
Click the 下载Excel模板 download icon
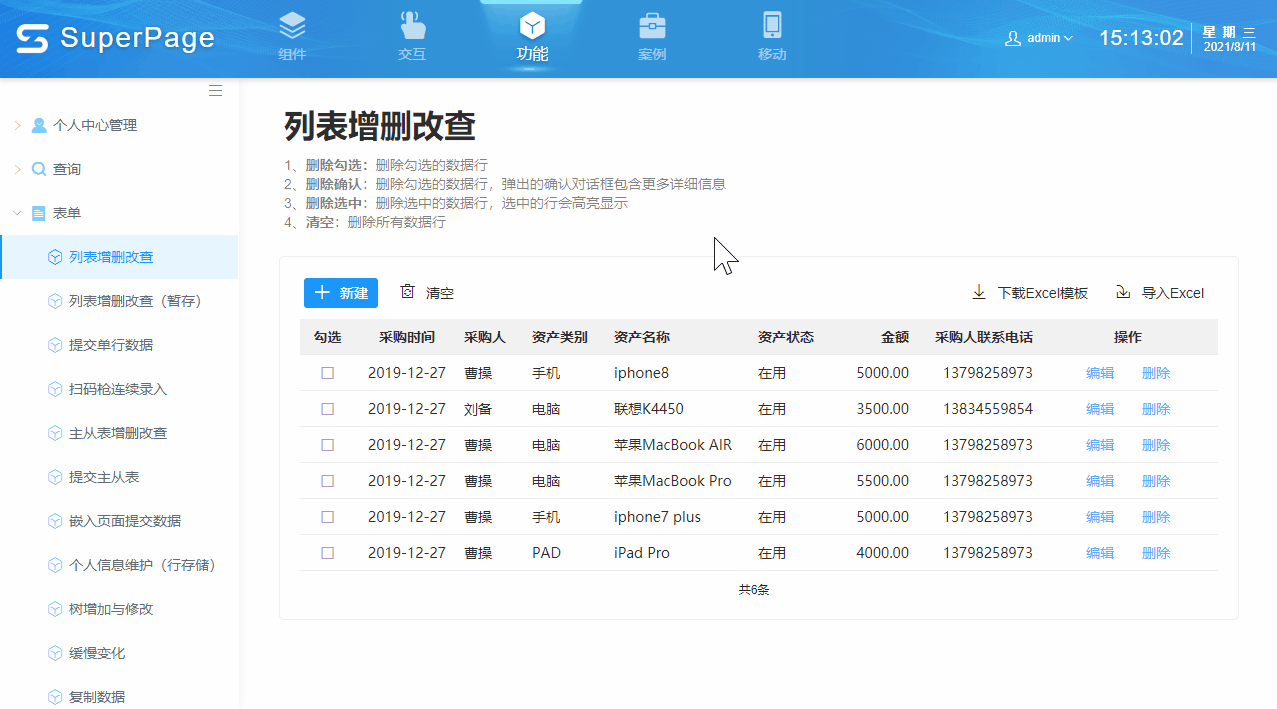pyautogui.click(x=978, y=292)
